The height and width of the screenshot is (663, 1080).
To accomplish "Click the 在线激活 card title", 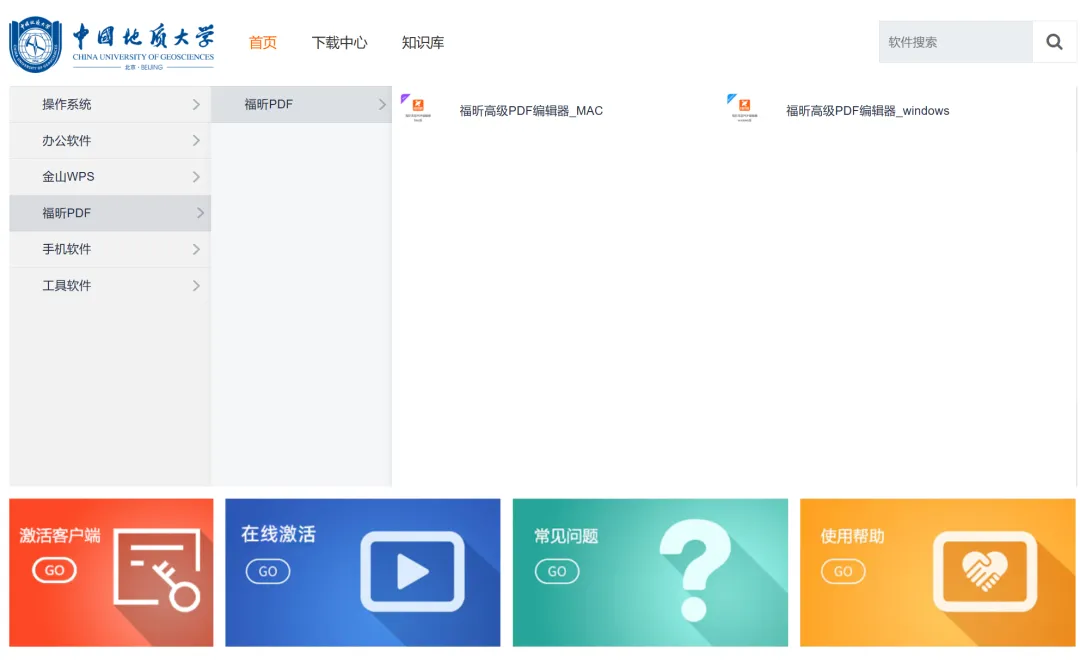I will pos(278,534).
